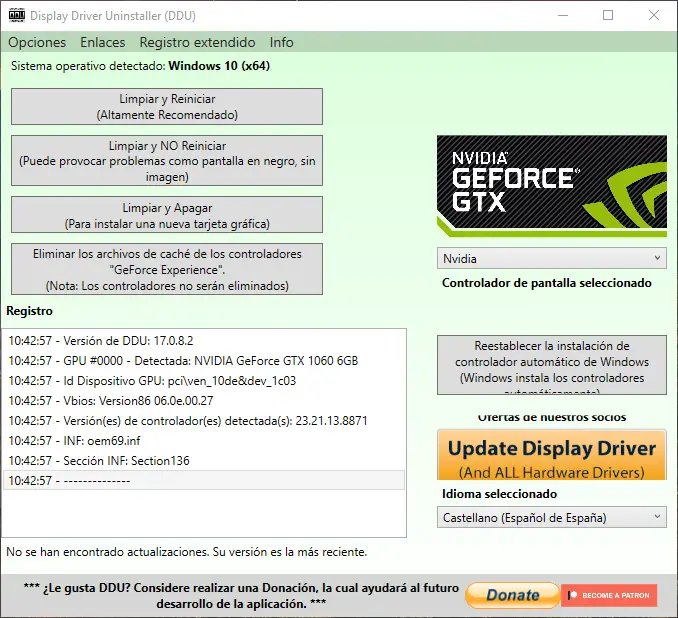Click the Update Display Driver banner

tap(552, 455)
